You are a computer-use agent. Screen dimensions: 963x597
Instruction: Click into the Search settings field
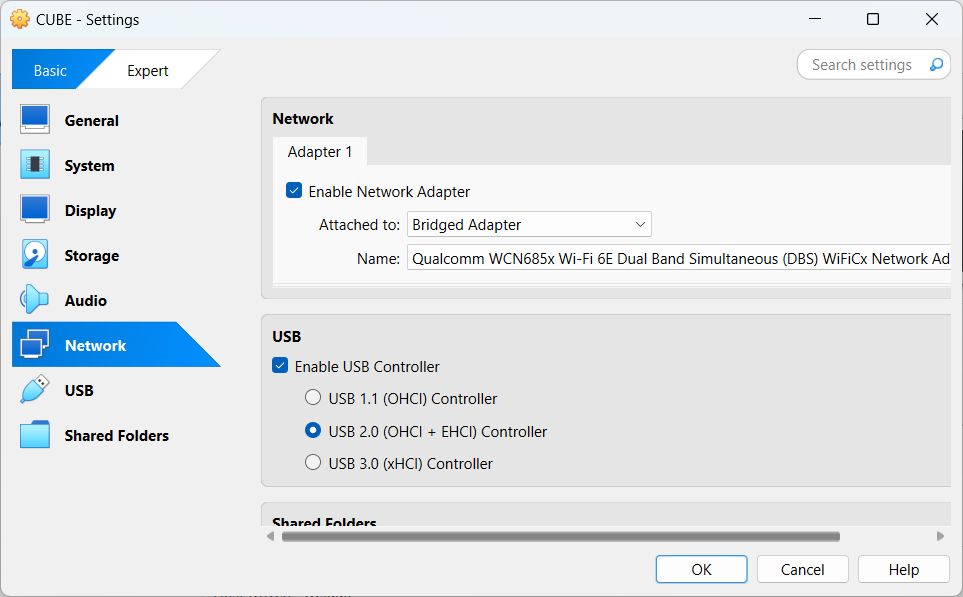[860, 65]
